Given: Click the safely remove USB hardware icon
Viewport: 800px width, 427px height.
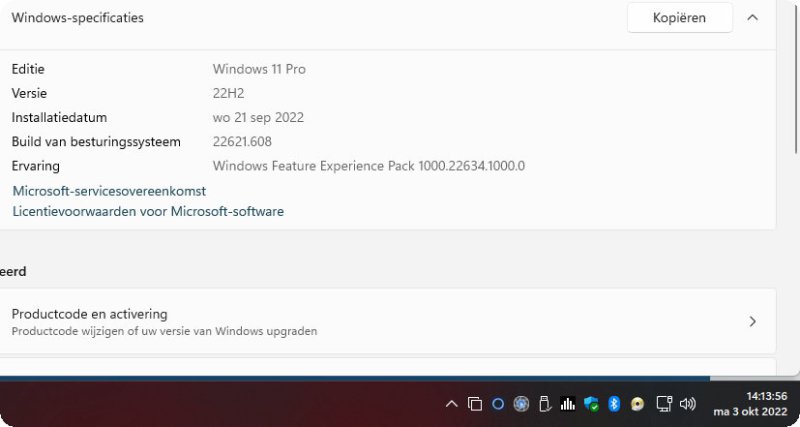Looking at the screenshot, I should (x=545, y=404).
